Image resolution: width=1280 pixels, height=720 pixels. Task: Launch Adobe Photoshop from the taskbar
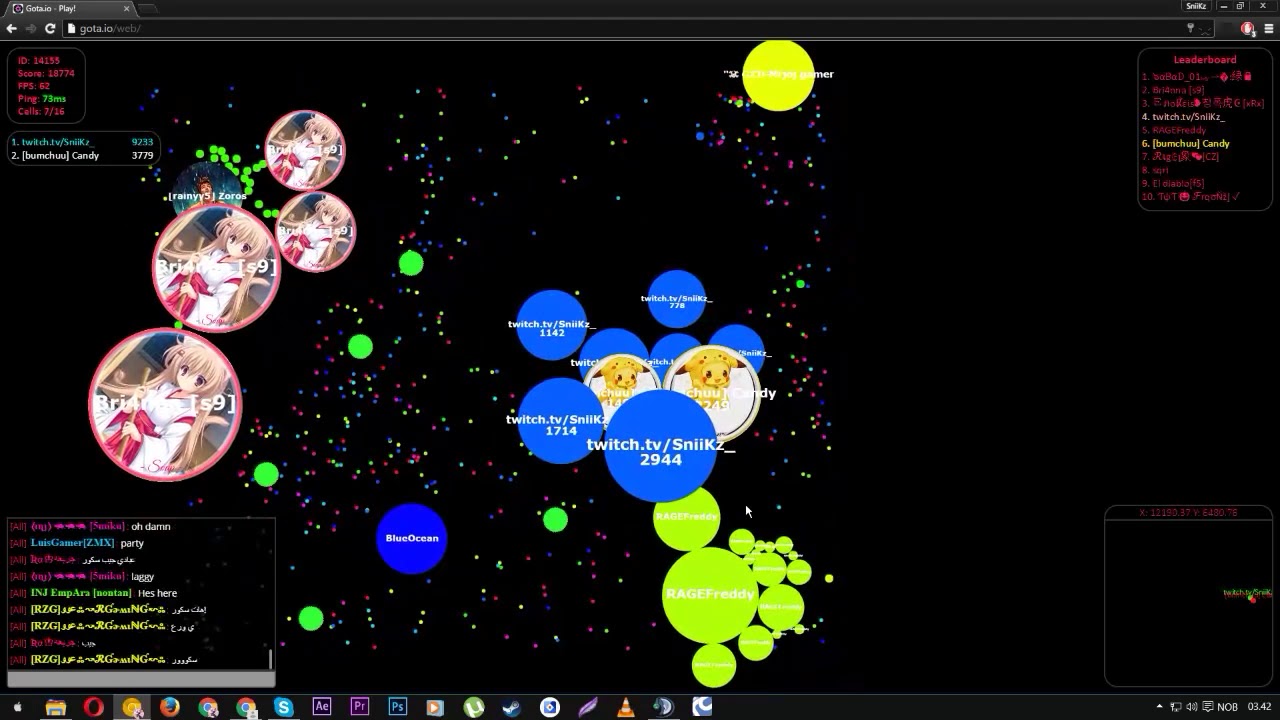(397, 707)
